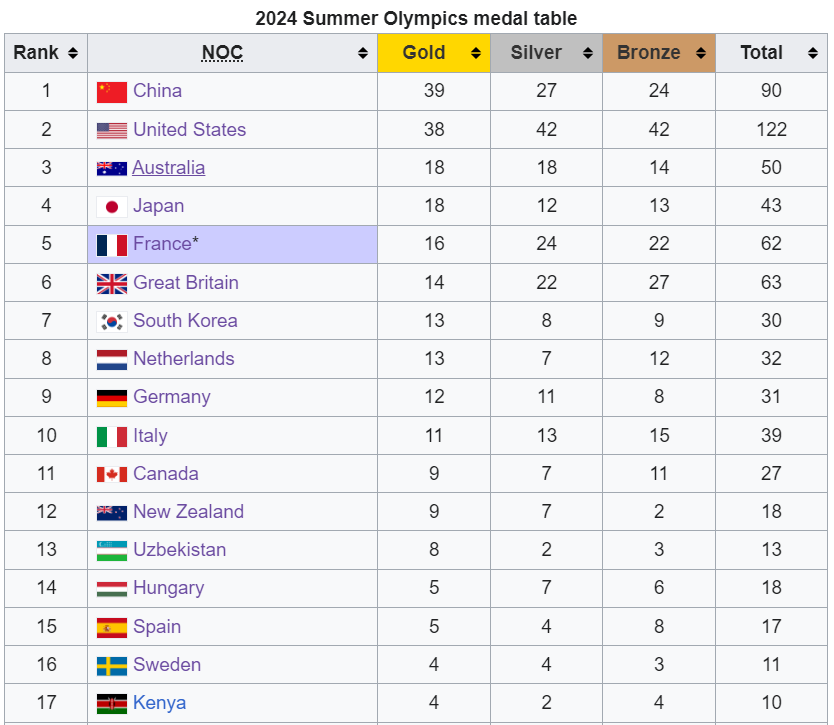The width and height of the screenshot is (834, 725).
Task: Click the China flag icon
Action: 112,91
